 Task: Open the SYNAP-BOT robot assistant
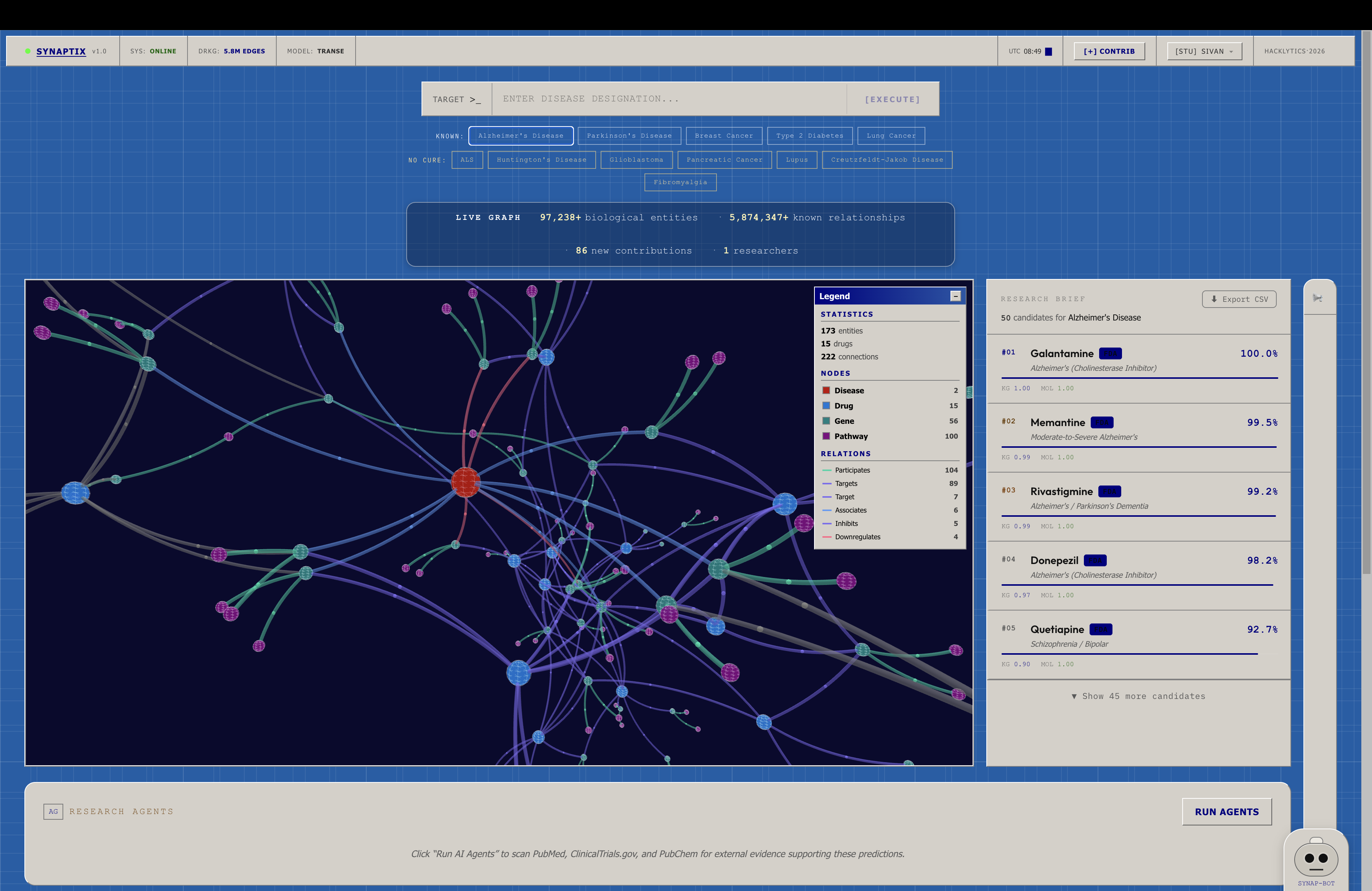(1316, 859)
